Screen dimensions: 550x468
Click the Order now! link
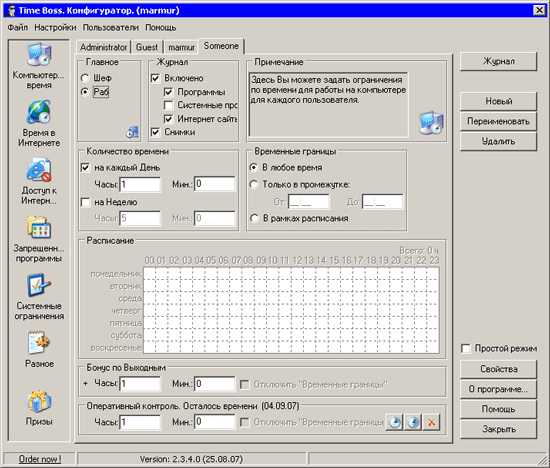(40, 459)
